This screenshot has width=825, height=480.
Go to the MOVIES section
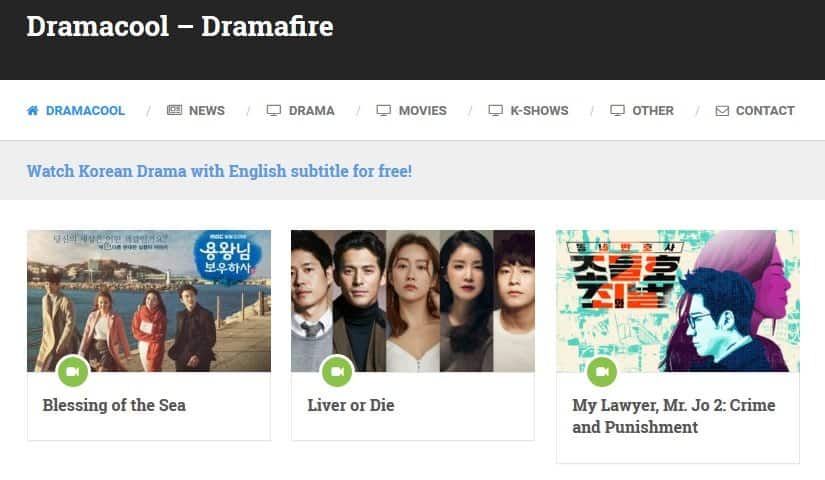coord(422,111)
